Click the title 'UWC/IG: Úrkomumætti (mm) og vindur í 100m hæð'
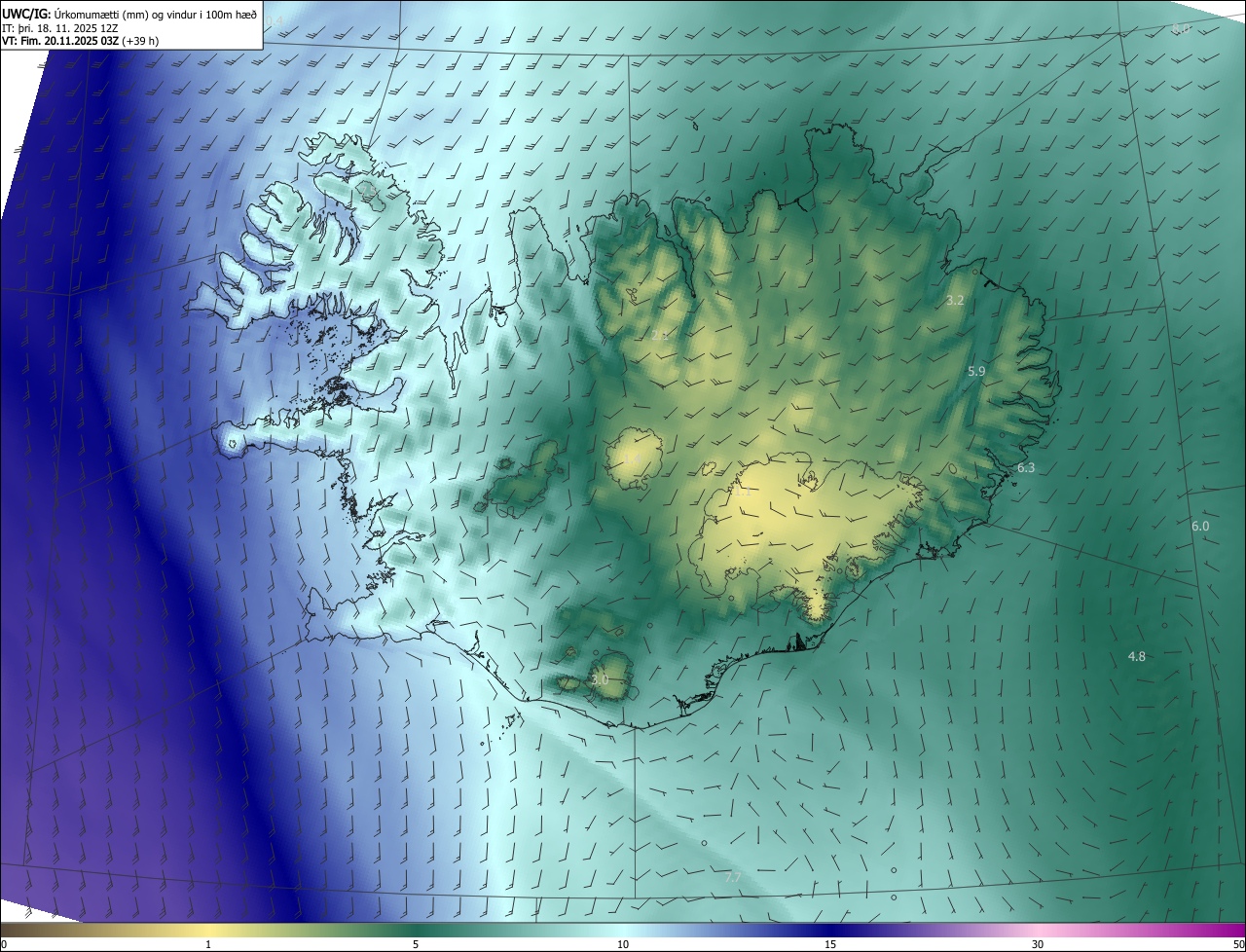The width and height of the screenshot is (1246, 952). (129, 14)
